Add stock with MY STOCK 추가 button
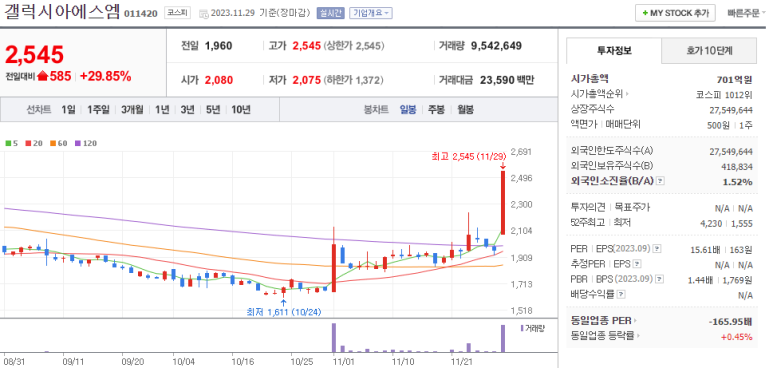The width and height of the screenshot is (773, 368). point(675,13)
